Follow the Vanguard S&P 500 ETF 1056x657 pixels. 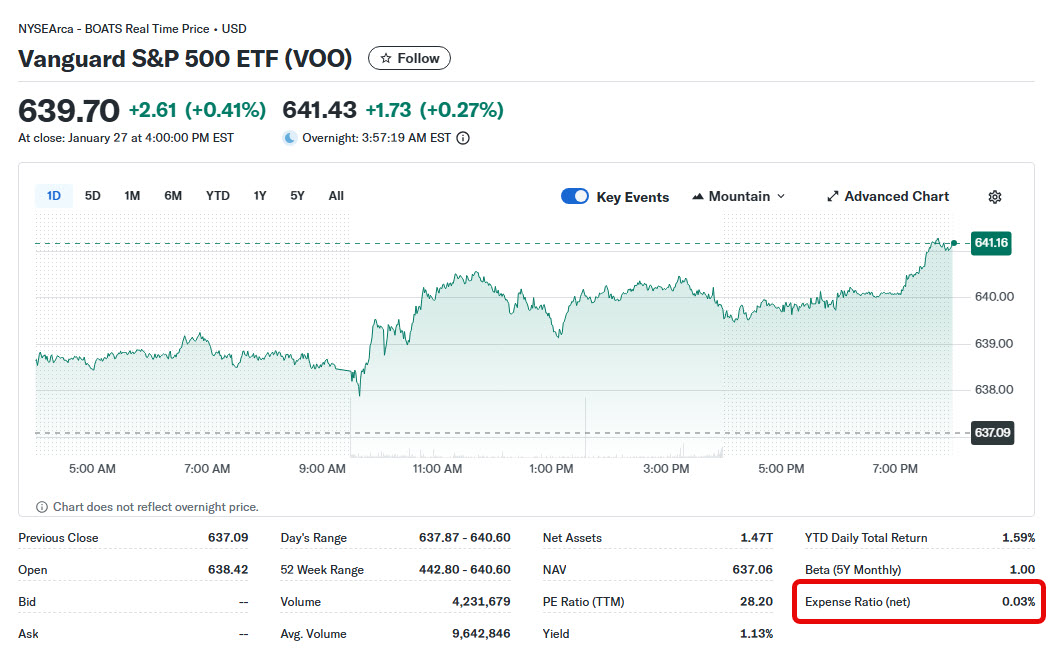coord(410,59)
